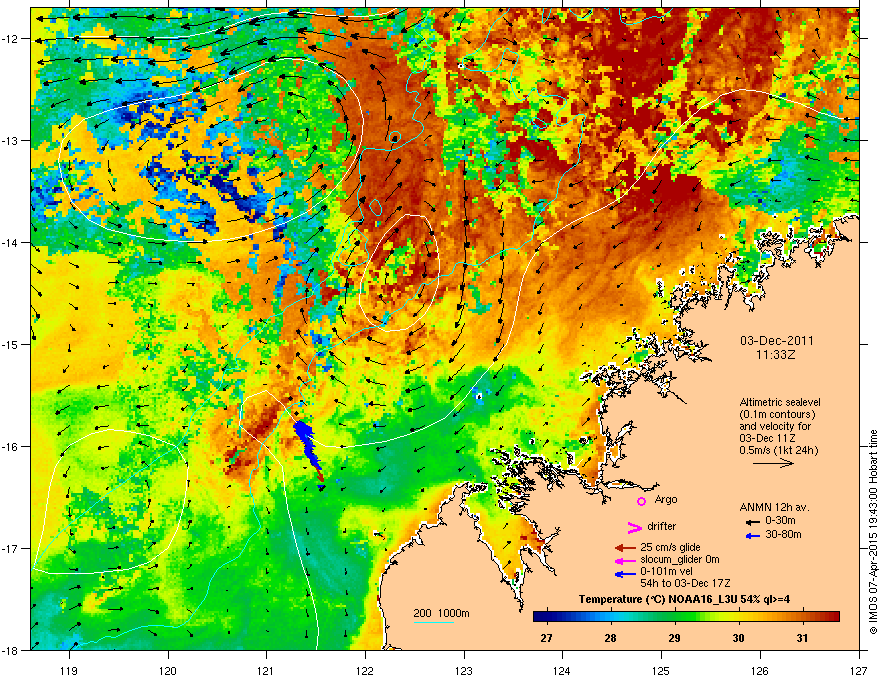The height and width of the screenshot is (680, 880).
Task: Click the 'Argo' legend label
Action: (666, 499)
